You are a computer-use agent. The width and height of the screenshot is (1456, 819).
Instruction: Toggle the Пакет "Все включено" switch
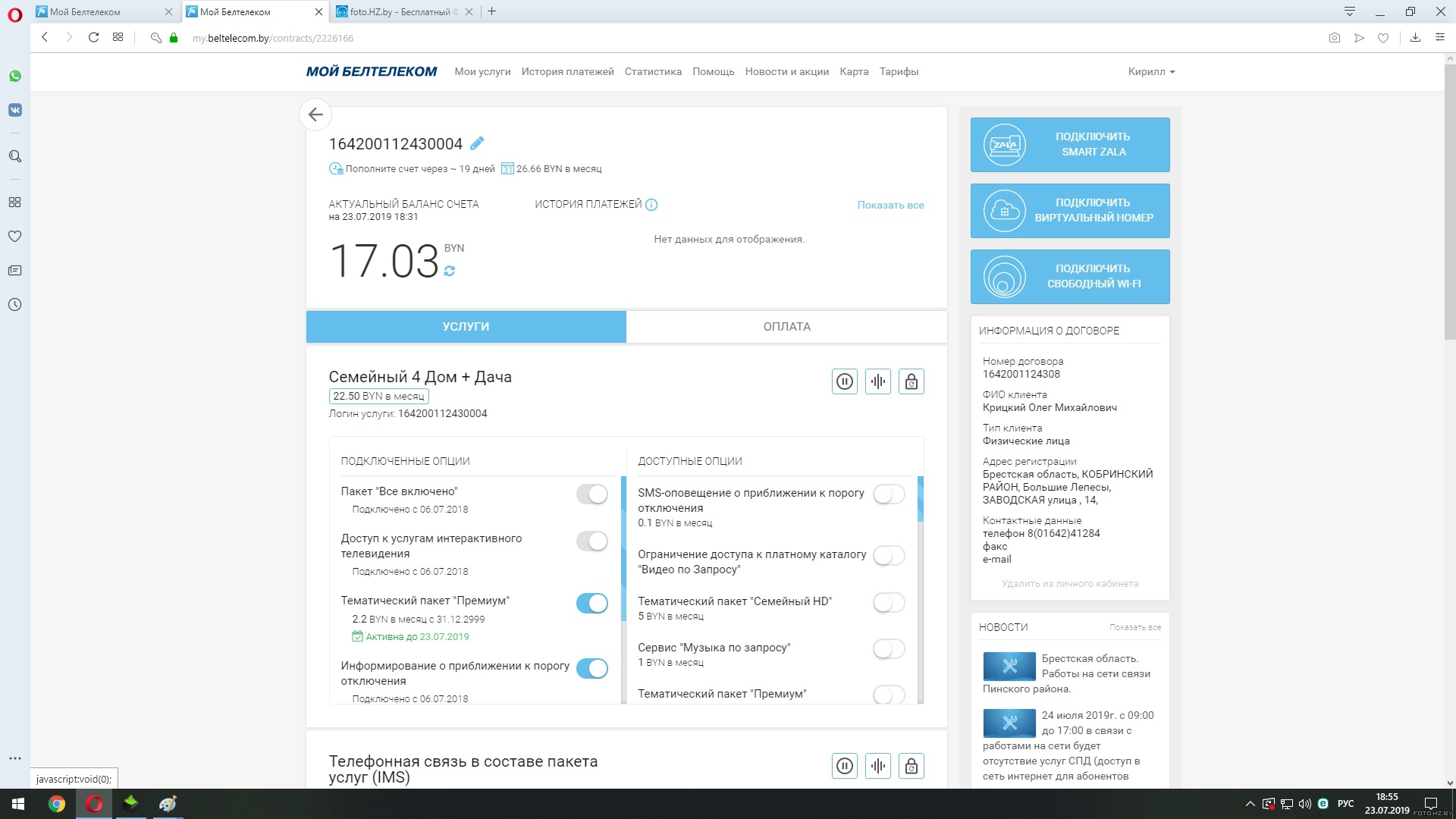[592, 494]
